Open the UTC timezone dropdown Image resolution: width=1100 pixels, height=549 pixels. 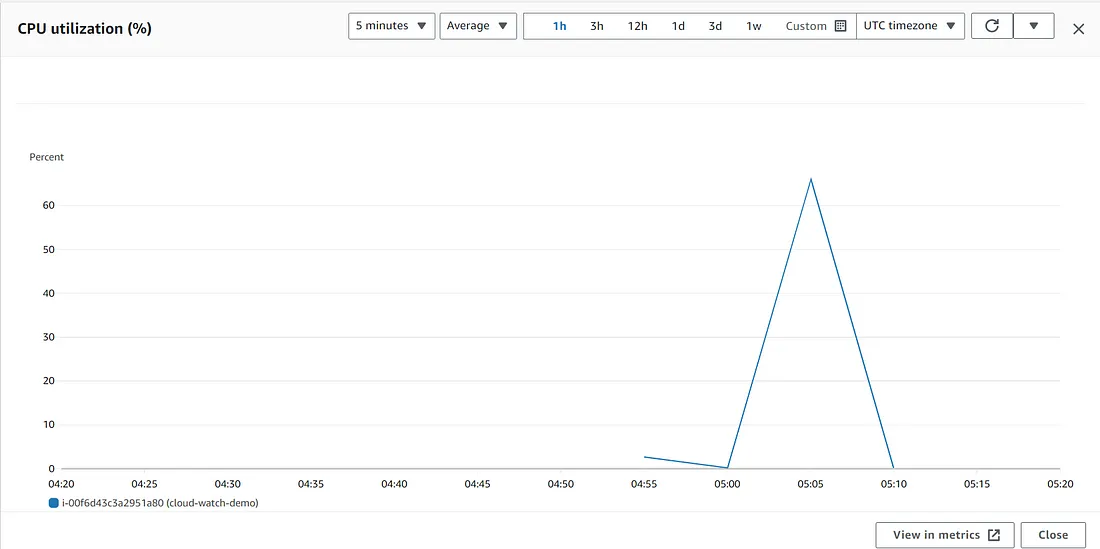[910, 26]
